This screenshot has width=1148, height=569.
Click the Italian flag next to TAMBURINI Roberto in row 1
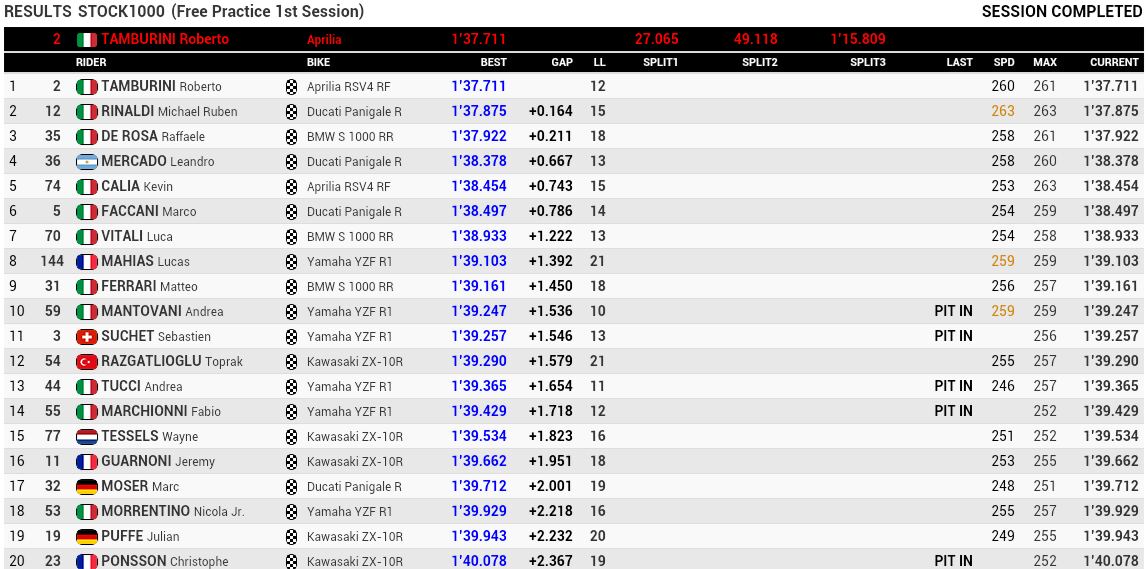86,86
